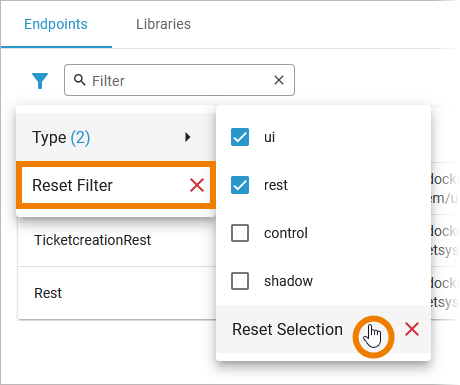Click the blue funnel filter icon
Screen dimensions: 460x385
tap(40, 81)
